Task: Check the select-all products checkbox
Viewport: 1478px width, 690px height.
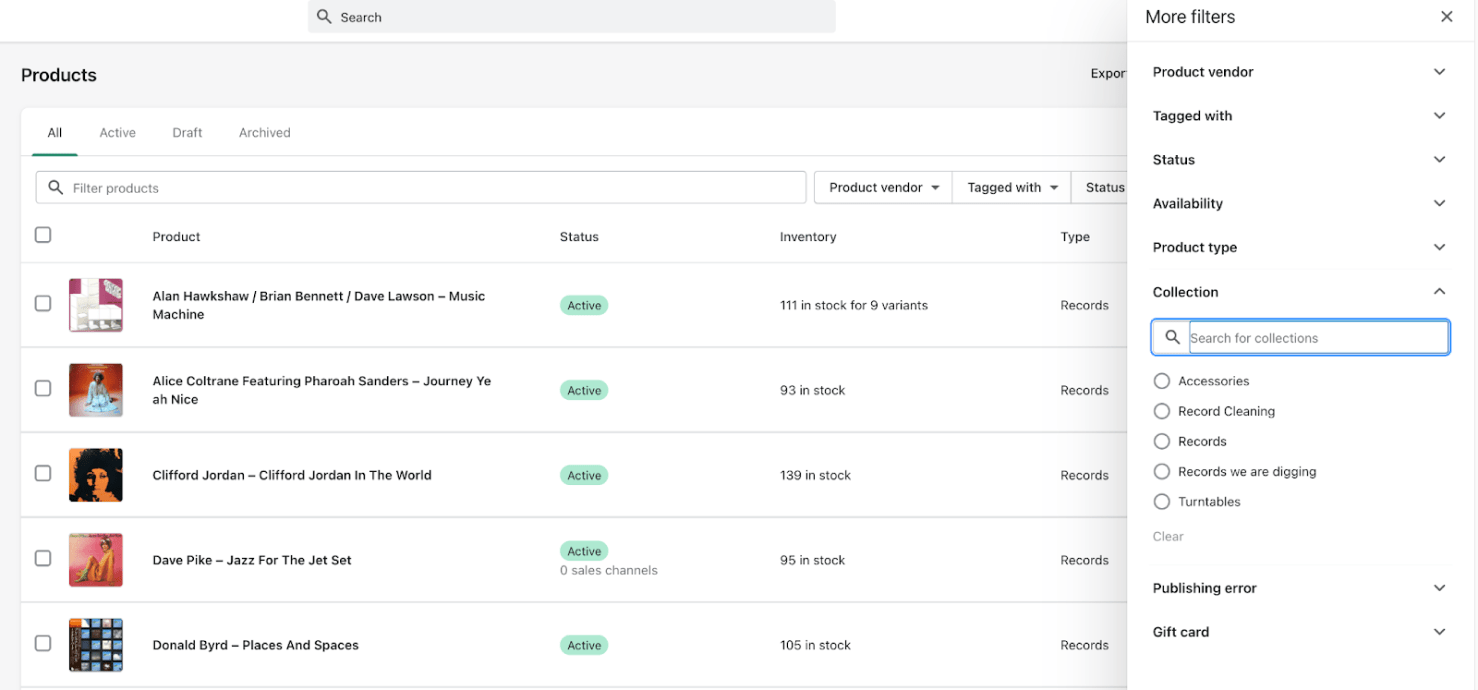Action: point(43,234)
